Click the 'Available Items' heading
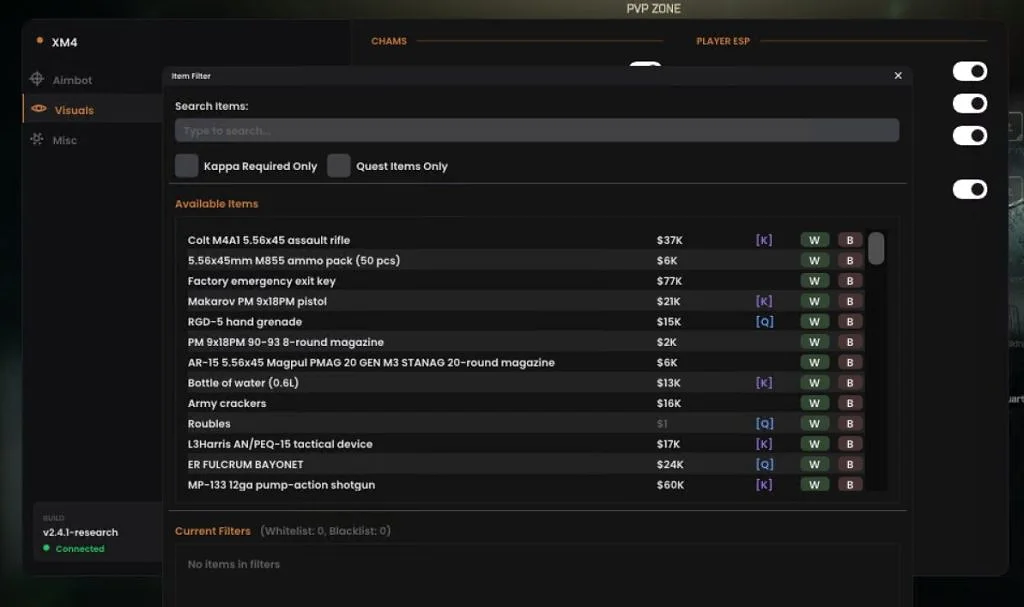This screenshot has height=607, width=1024. click(x=216, y=204)
